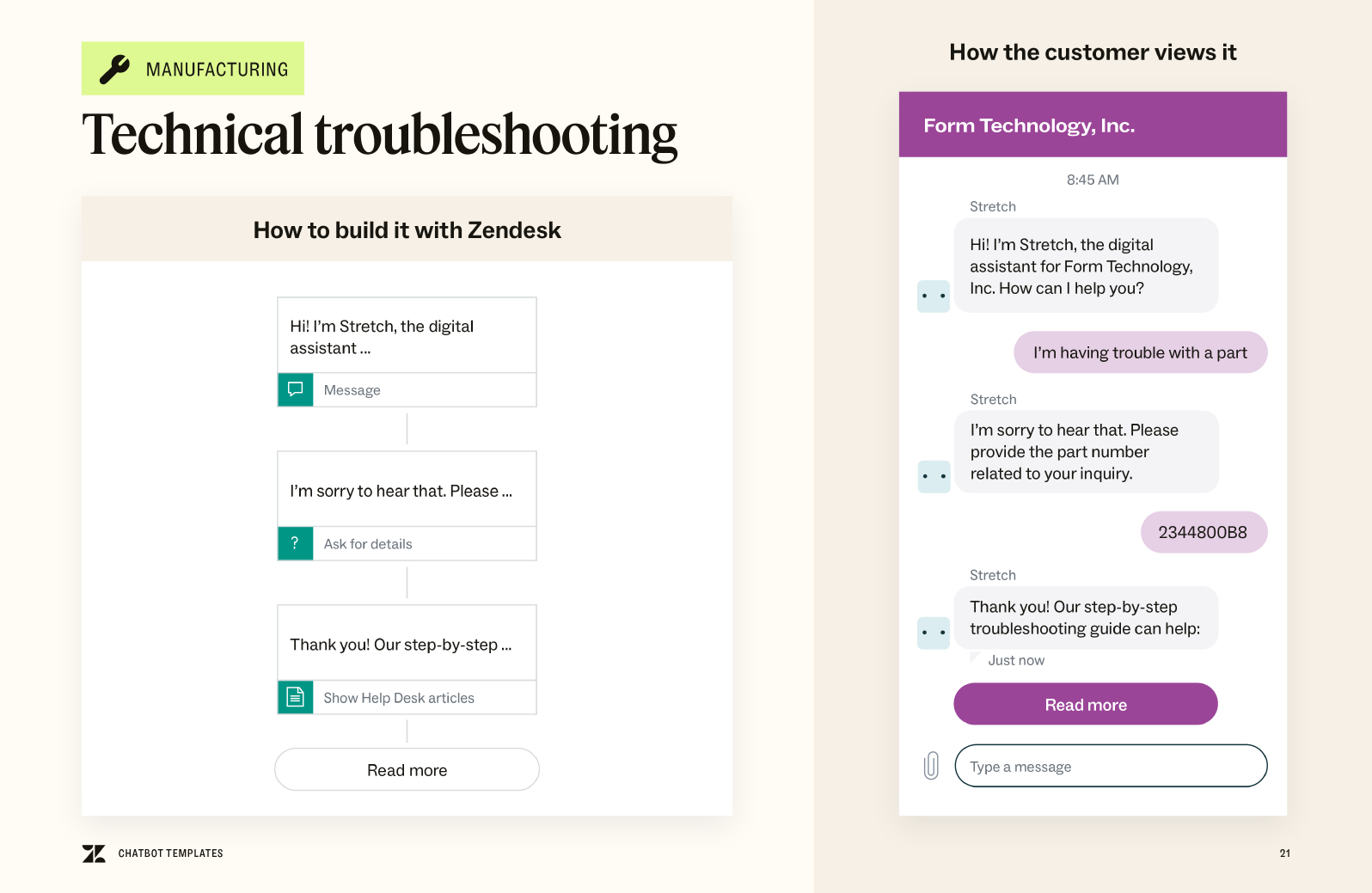Viewport: 1372px width, 893px height.
Task: Click the 'How the customer views it' heading
Action: (x=1093, y=52)
